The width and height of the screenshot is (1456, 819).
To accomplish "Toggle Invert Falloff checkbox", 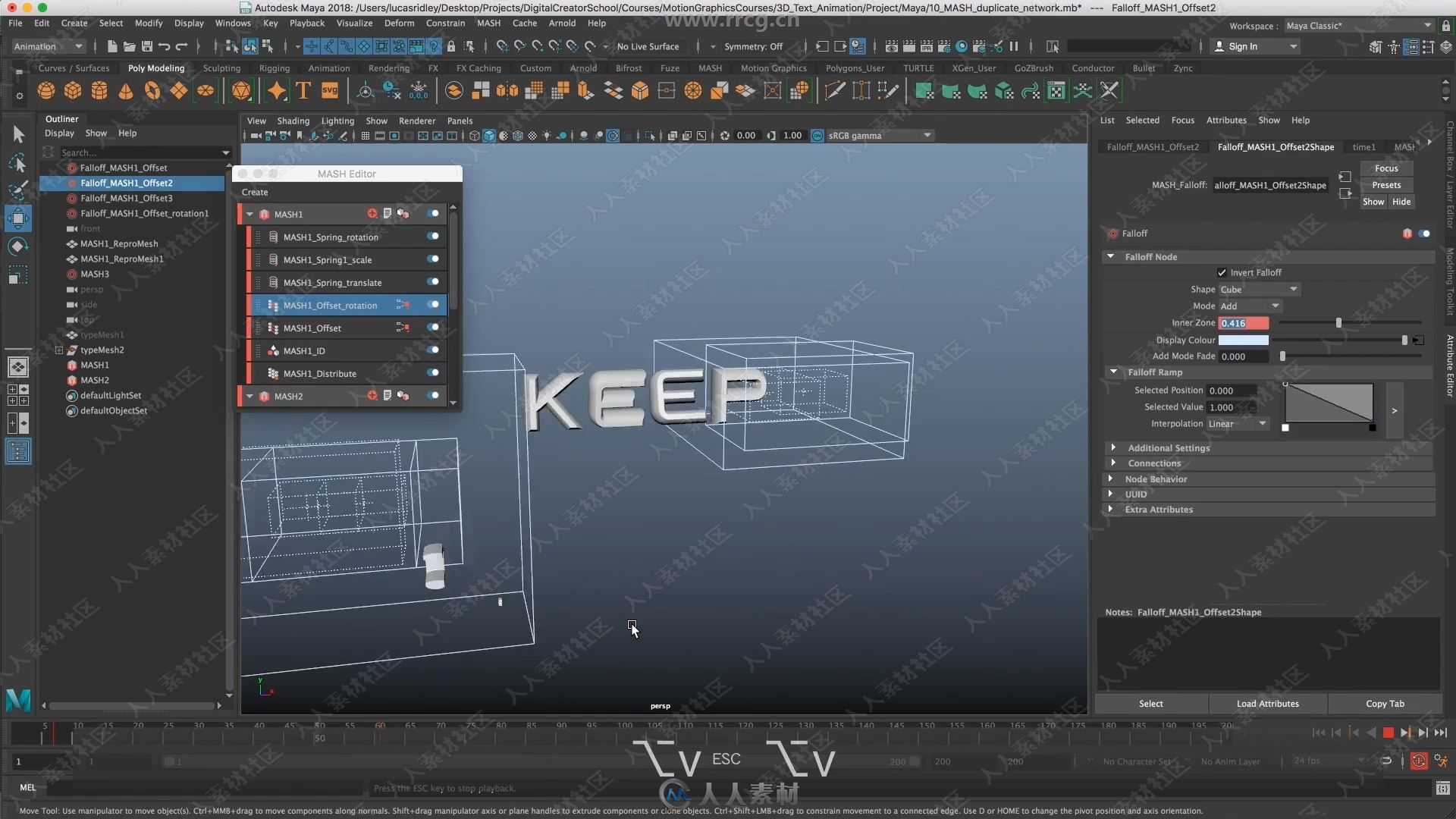I will [x=1222, y=272].
